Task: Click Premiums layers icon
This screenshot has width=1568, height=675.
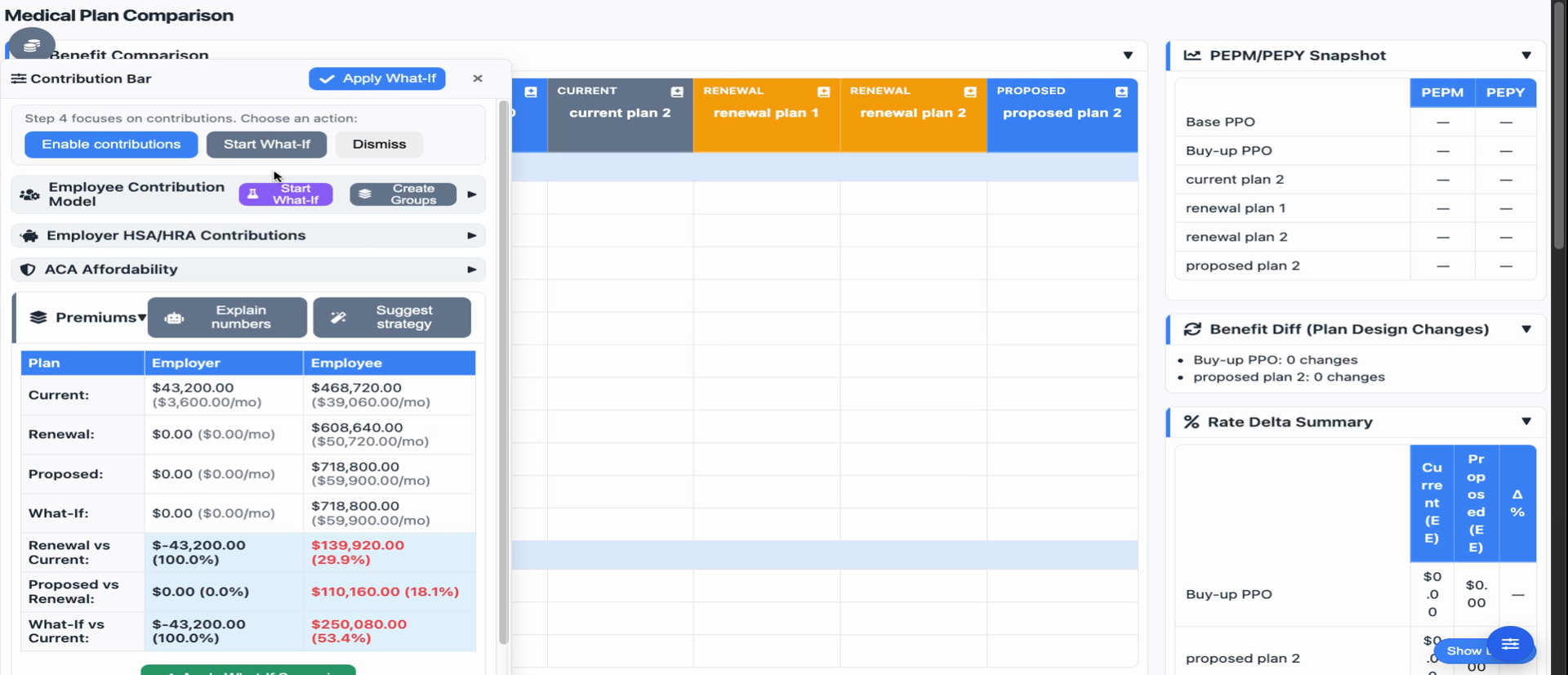Action: pos(38,317)
